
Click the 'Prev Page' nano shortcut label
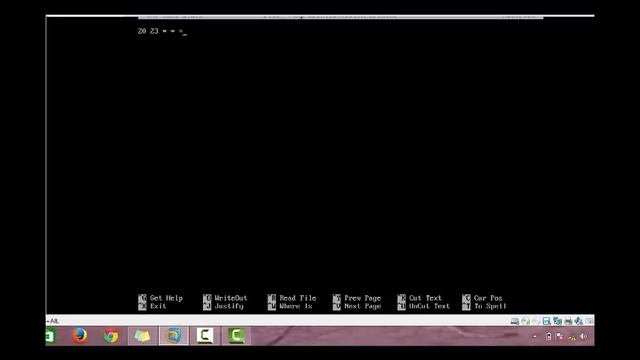pos(362,298)
